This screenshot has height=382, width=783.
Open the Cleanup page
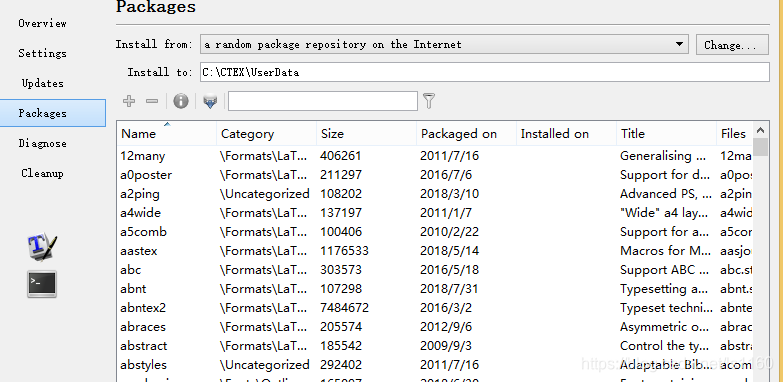[x=42, y=173]
